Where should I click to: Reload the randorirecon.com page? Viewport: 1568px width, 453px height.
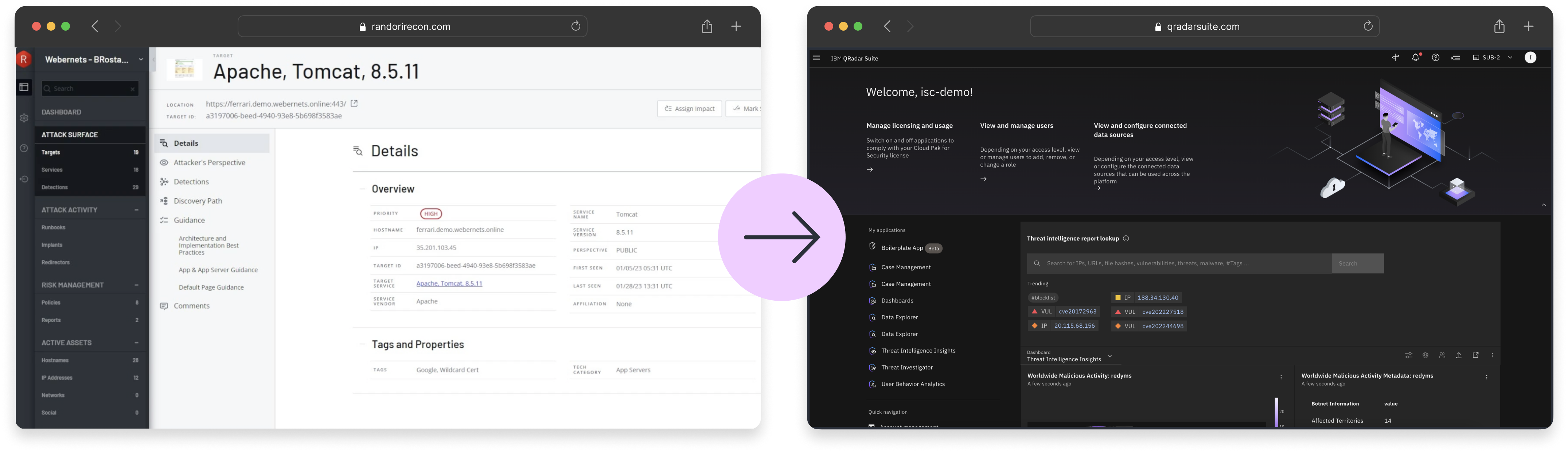575,26
